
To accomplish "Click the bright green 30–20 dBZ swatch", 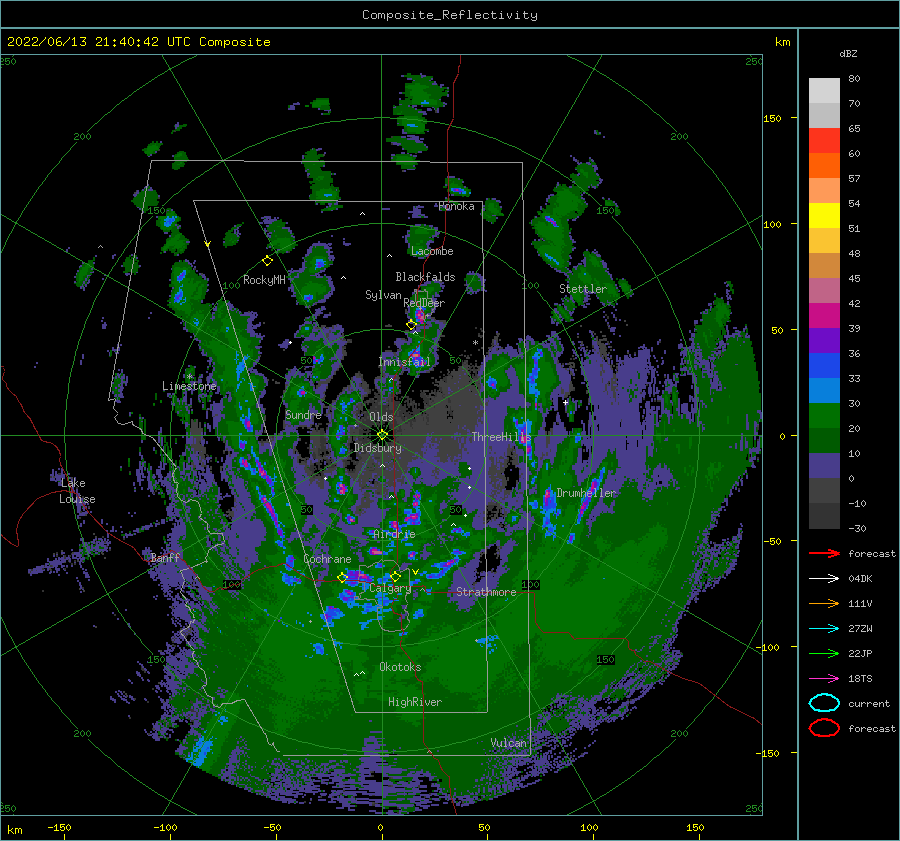I will [824, 416].
